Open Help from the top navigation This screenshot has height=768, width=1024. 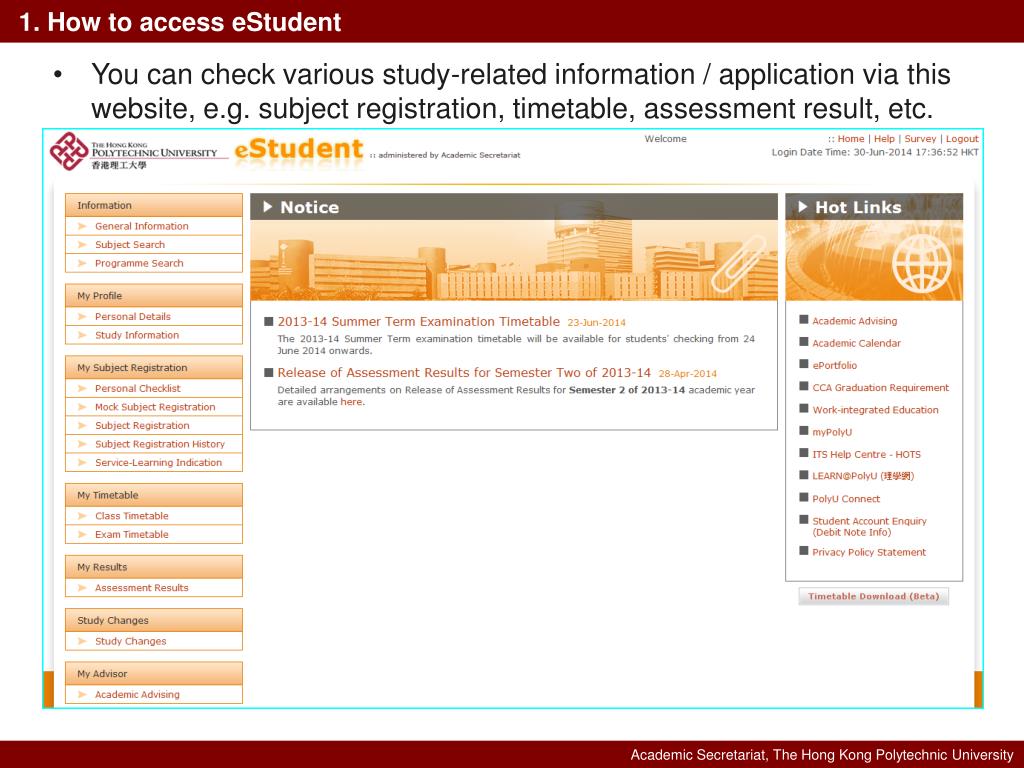884,139
